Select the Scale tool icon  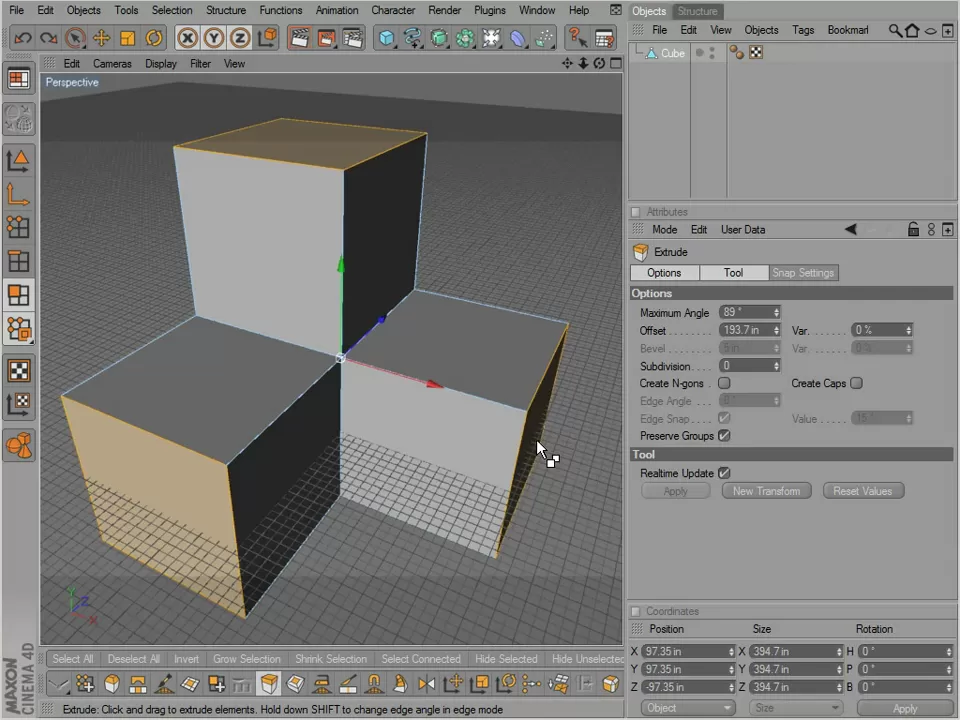click(127, 38)
